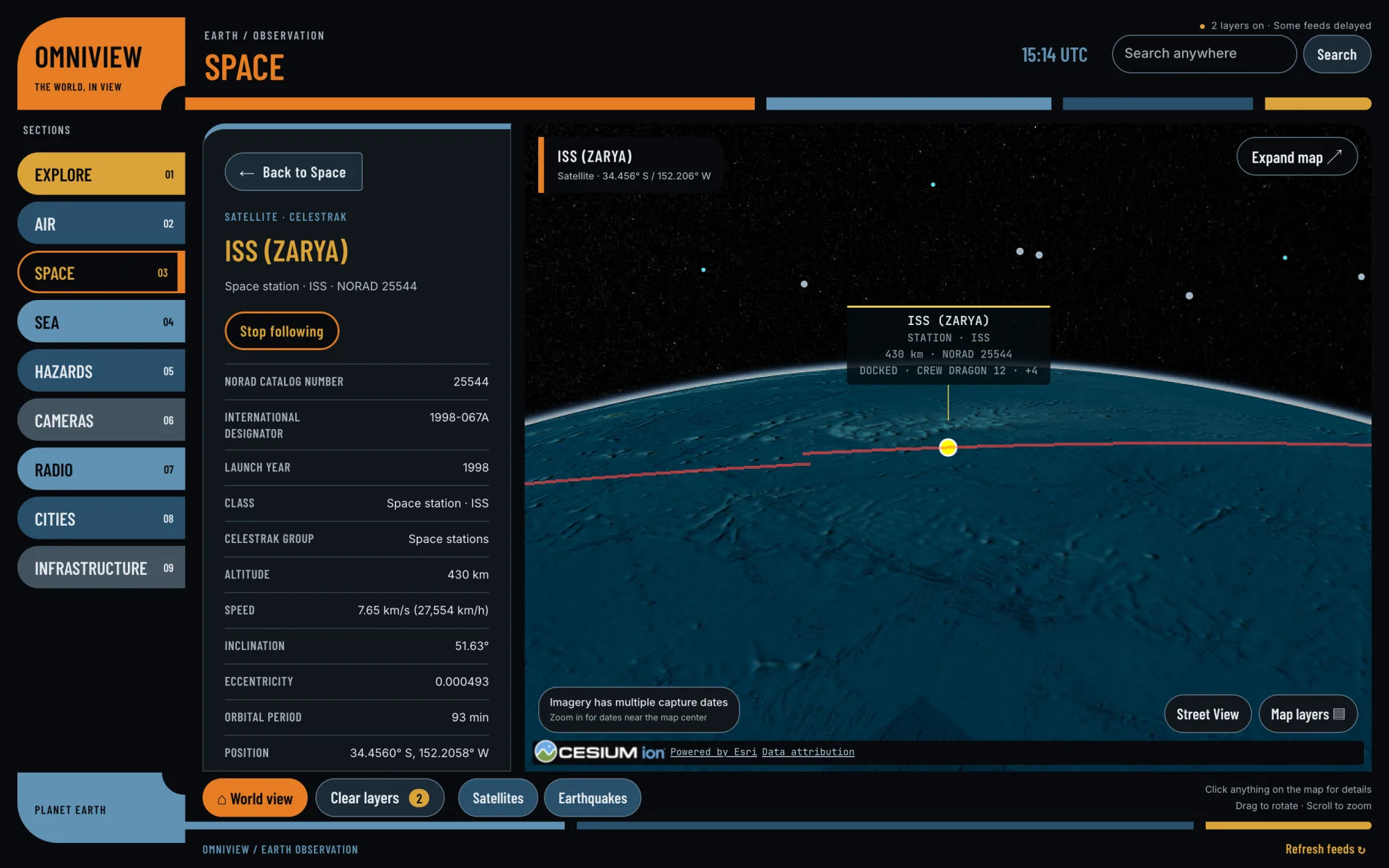The width and height of the screenshot is (1389, 868).
Task: Clear the 2 active layers
Action: tap(379, 798)
